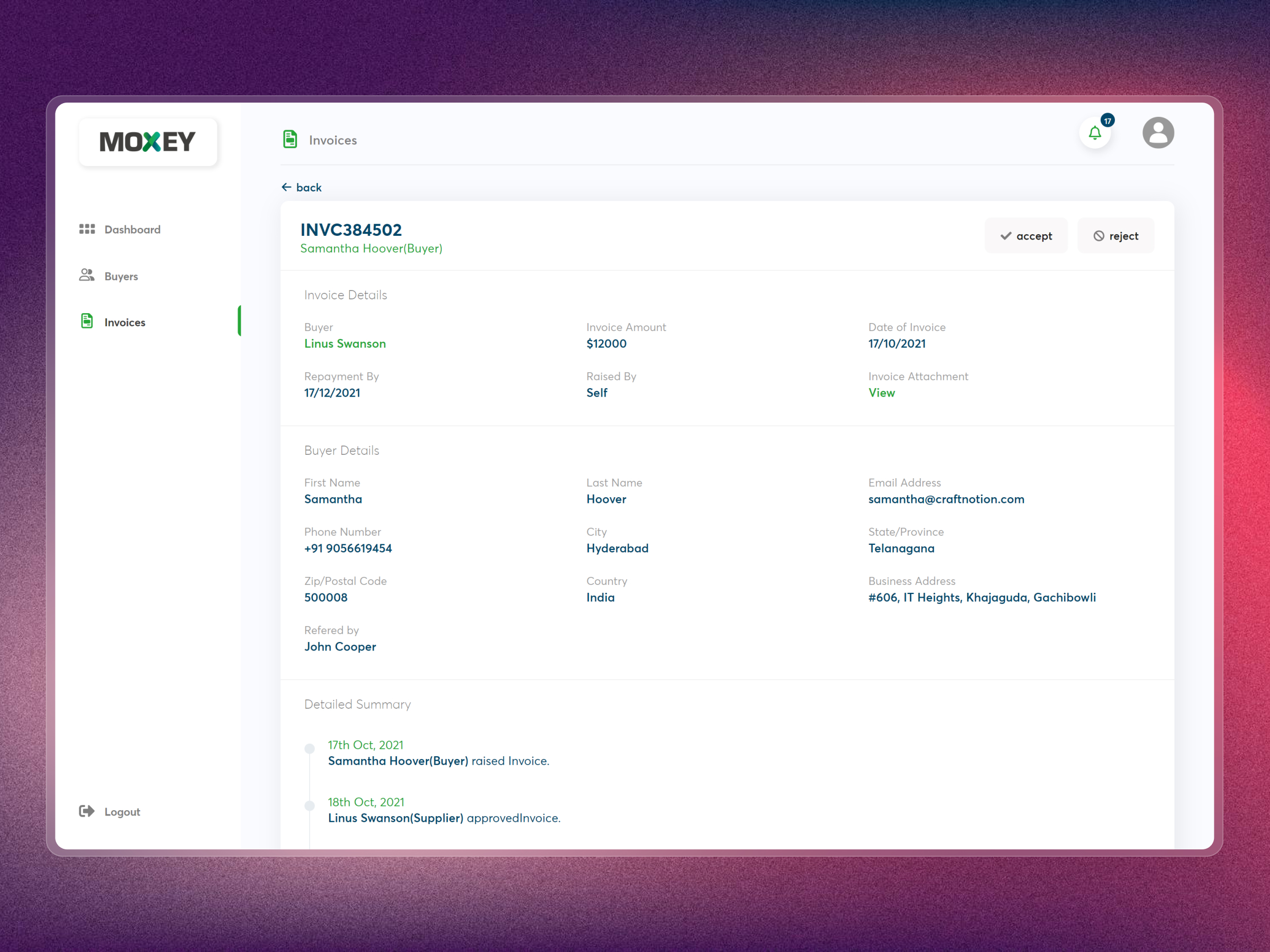View the invoice attachment

(x=881, y=392)
